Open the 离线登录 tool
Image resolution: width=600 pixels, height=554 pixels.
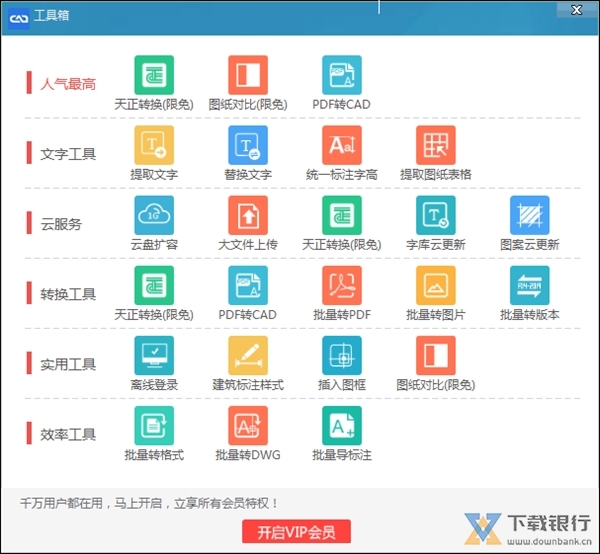(x=154, y=355)
